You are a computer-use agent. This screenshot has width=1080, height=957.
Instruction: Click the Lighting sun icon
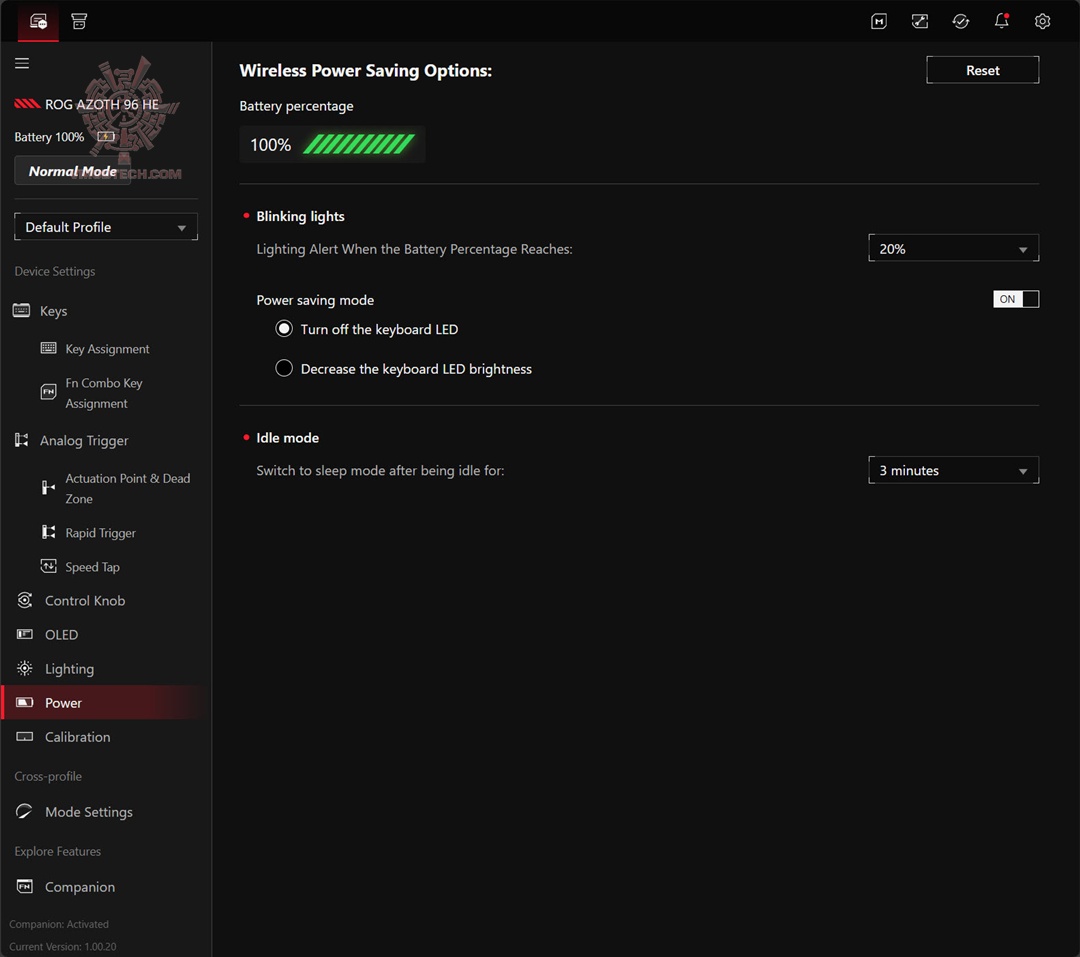[x=25, y=668]
